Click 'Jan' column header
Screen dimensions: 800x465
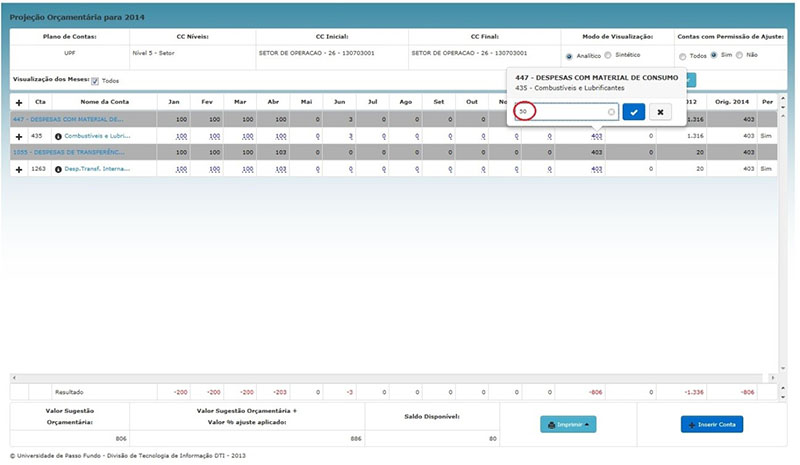click(173, 102)
